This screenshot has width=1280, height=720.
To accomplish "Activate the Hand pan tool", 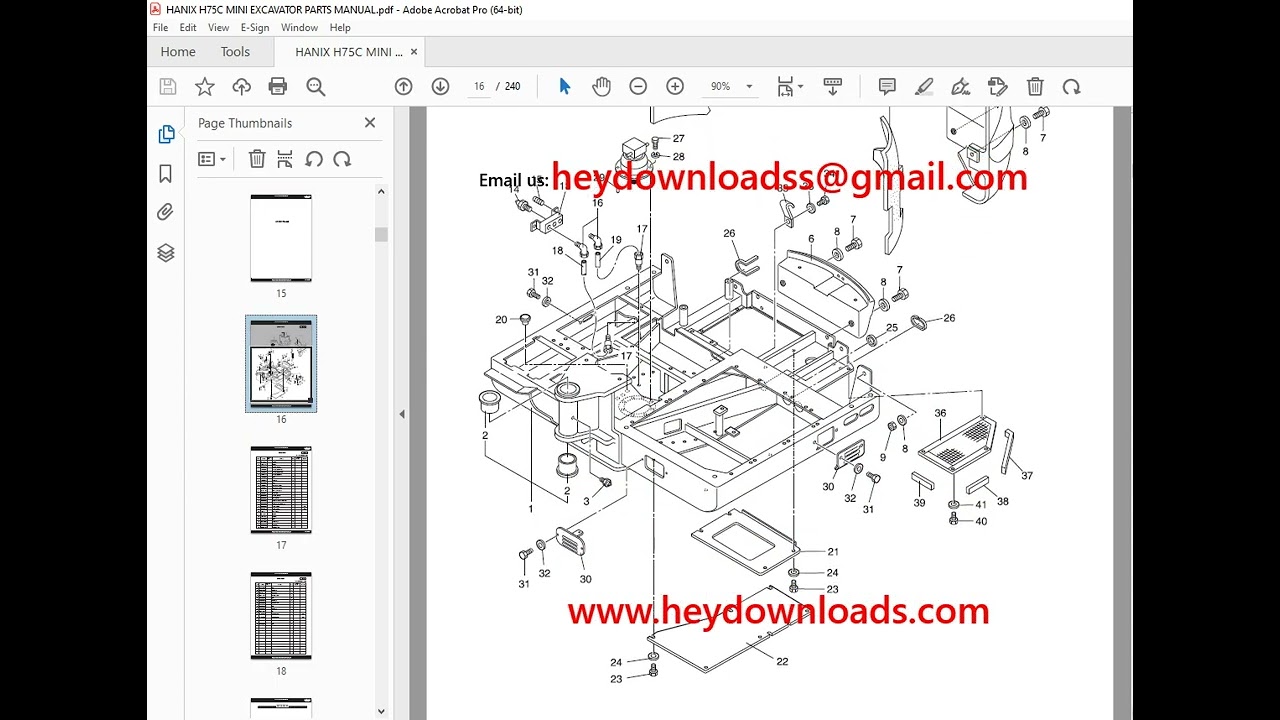I will pyautogui.click(x=601, y=87).
